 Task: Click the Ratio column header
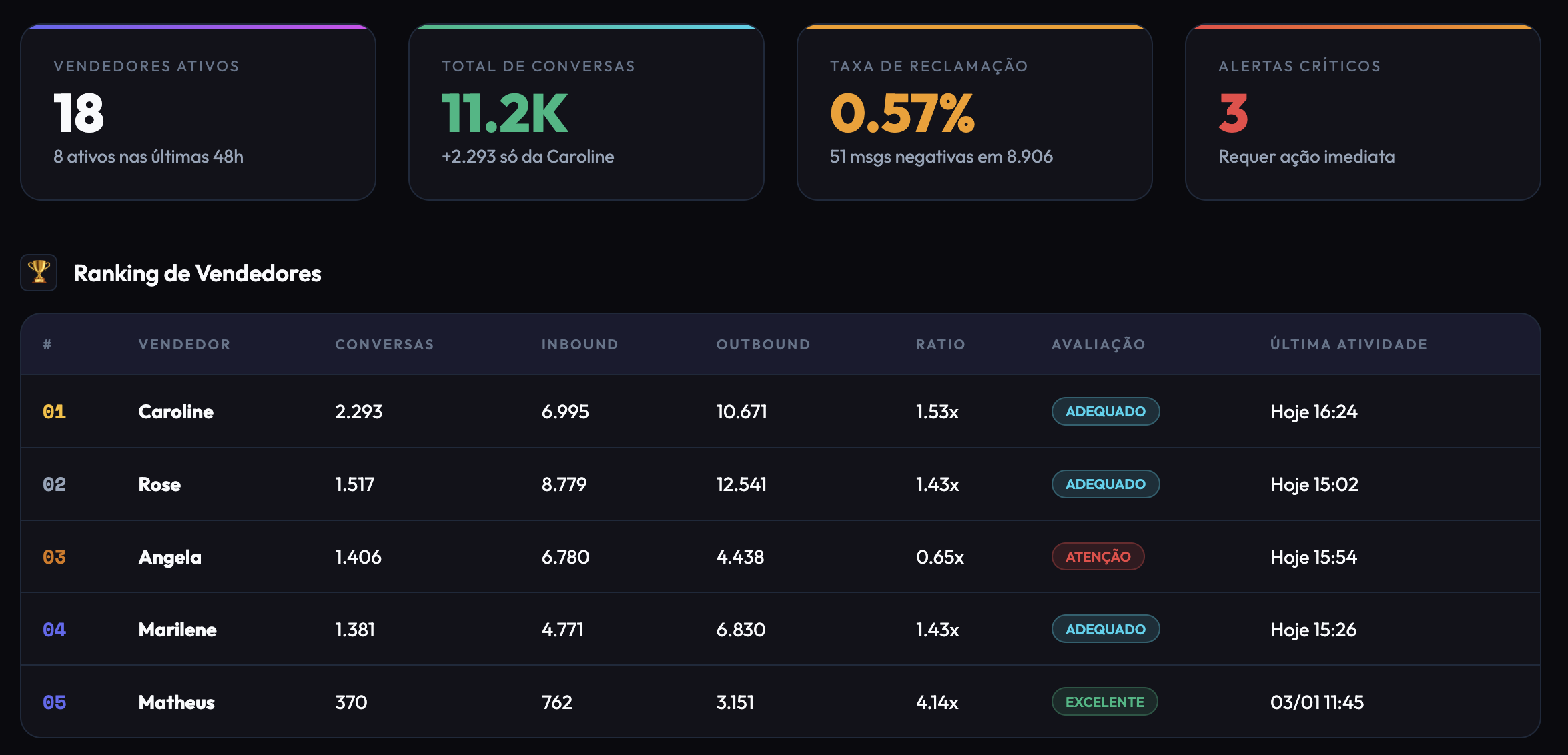[x=940, y=345]
